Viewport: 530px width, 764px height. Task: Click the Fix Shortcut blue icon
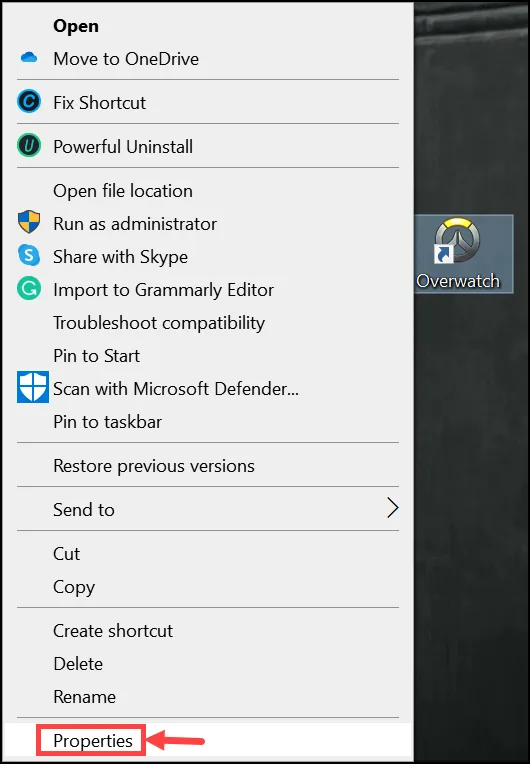coord(29,102)
